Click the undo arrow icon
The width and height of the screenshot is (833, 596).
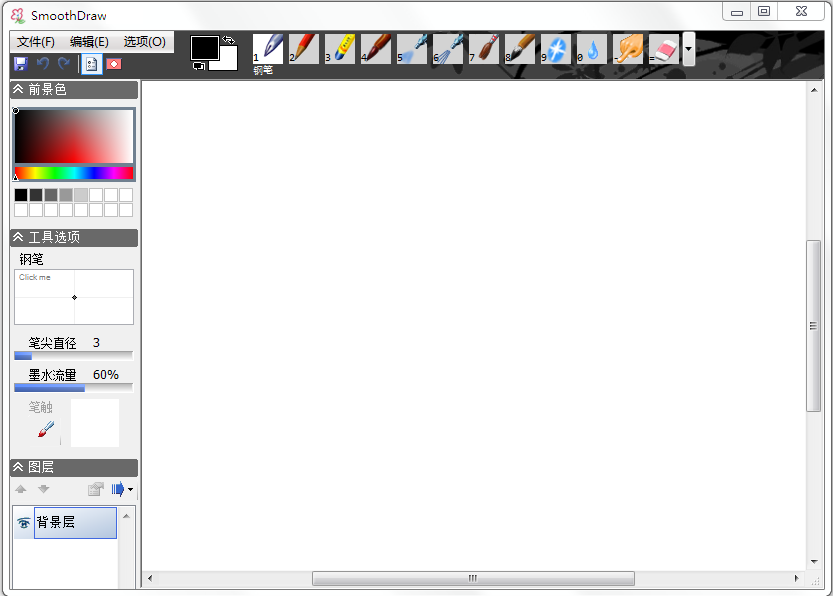click(x=42, y=64)
